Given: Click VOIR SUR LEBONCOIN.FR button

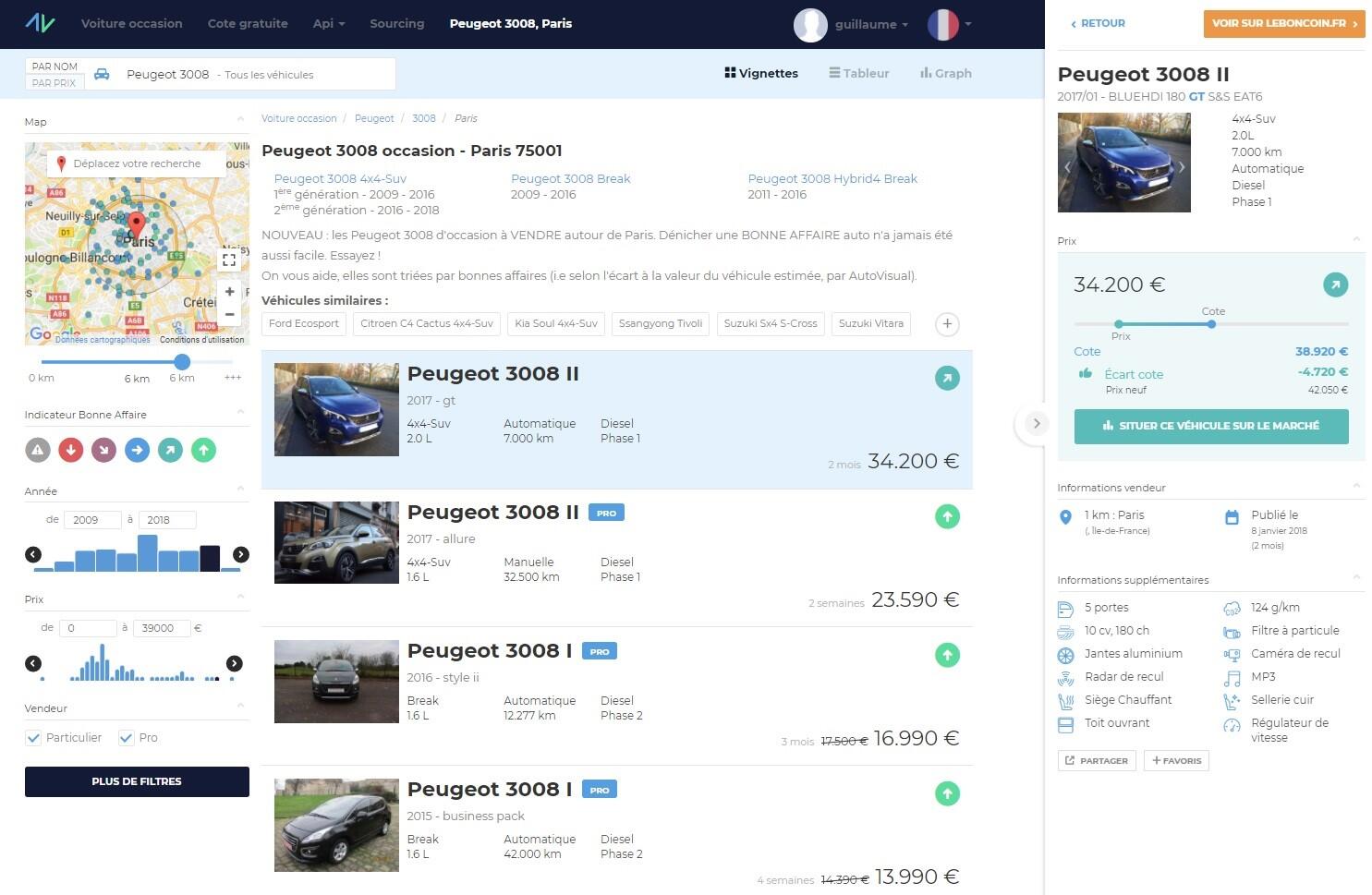Looking at the screenshot, I should point(1284,24).
